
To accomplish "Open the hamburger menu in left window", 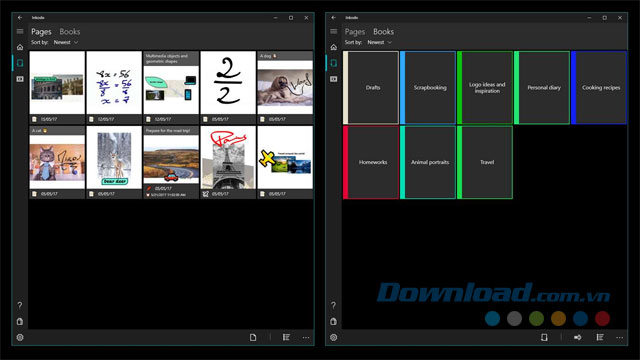I will click(x=20, y=31).
